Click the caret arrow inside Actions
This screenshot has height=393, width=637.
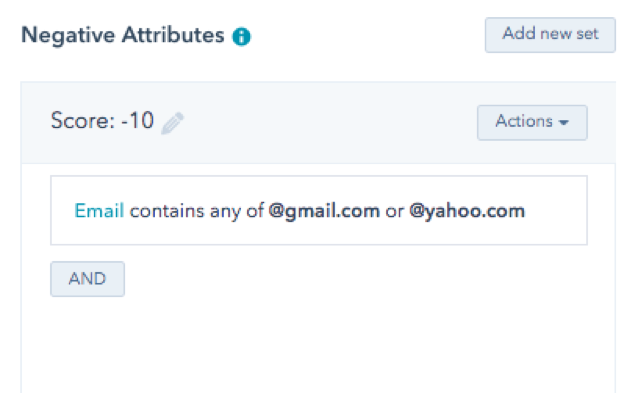click(x=563, y=122)
